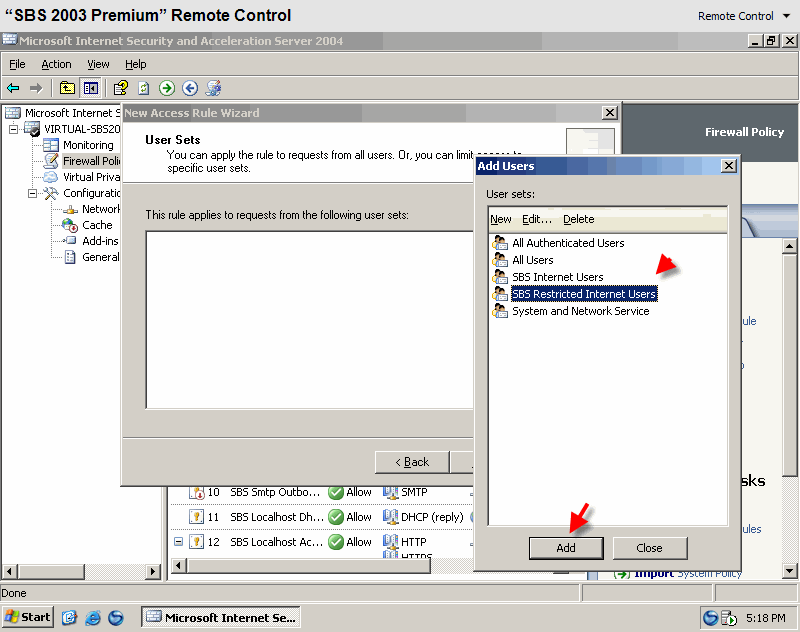Select the Add-ins node icon
800x632 pixels.
tap(70, 241)
